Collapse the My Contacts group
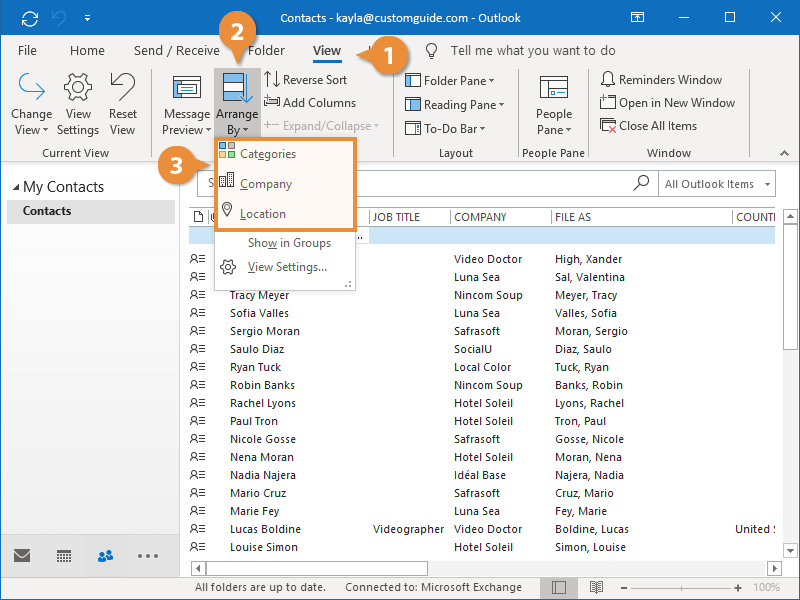 (x=16, y=187)
